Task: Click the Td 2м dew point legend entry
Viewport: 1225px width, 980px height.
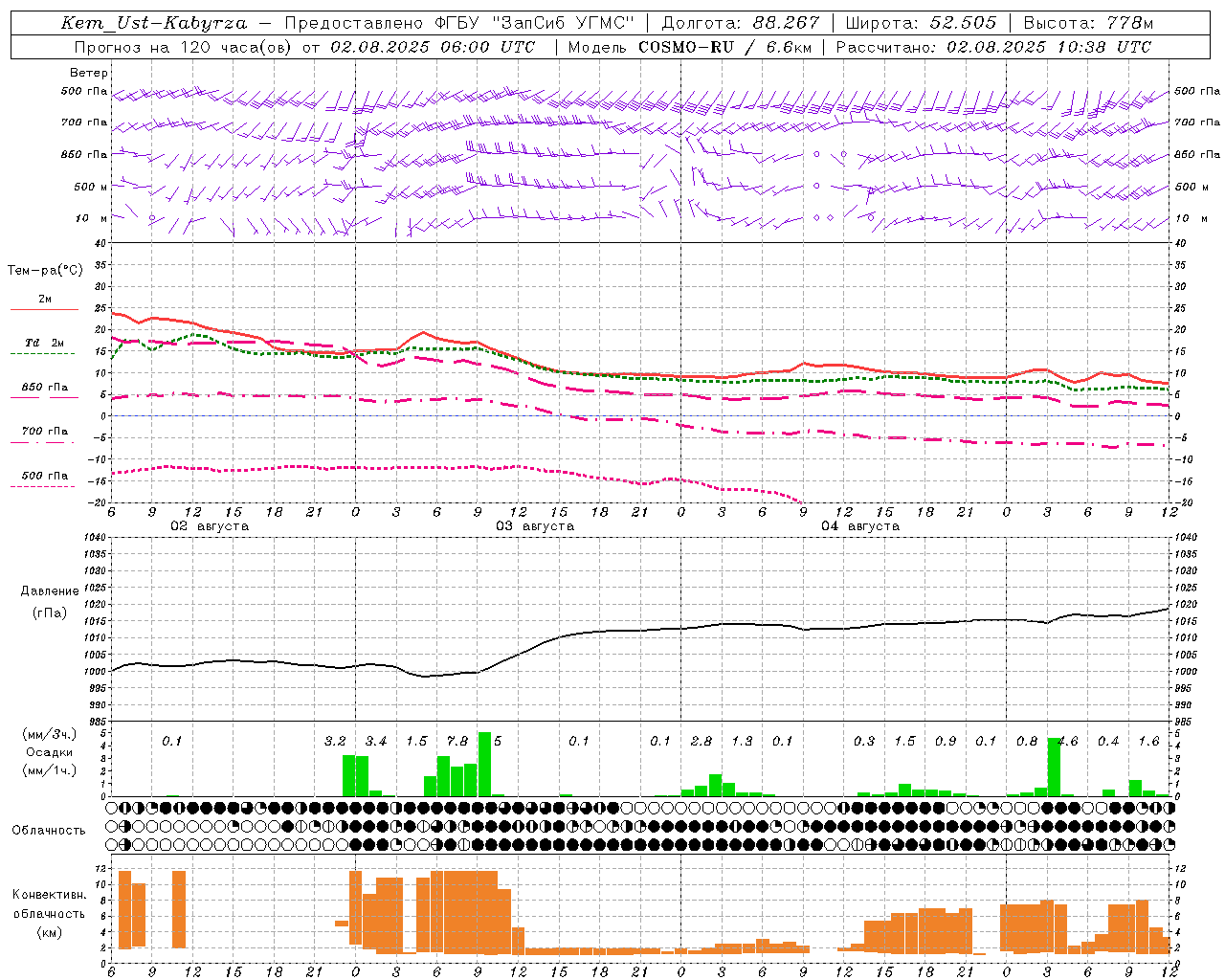Action: click(x=44, y=343)
